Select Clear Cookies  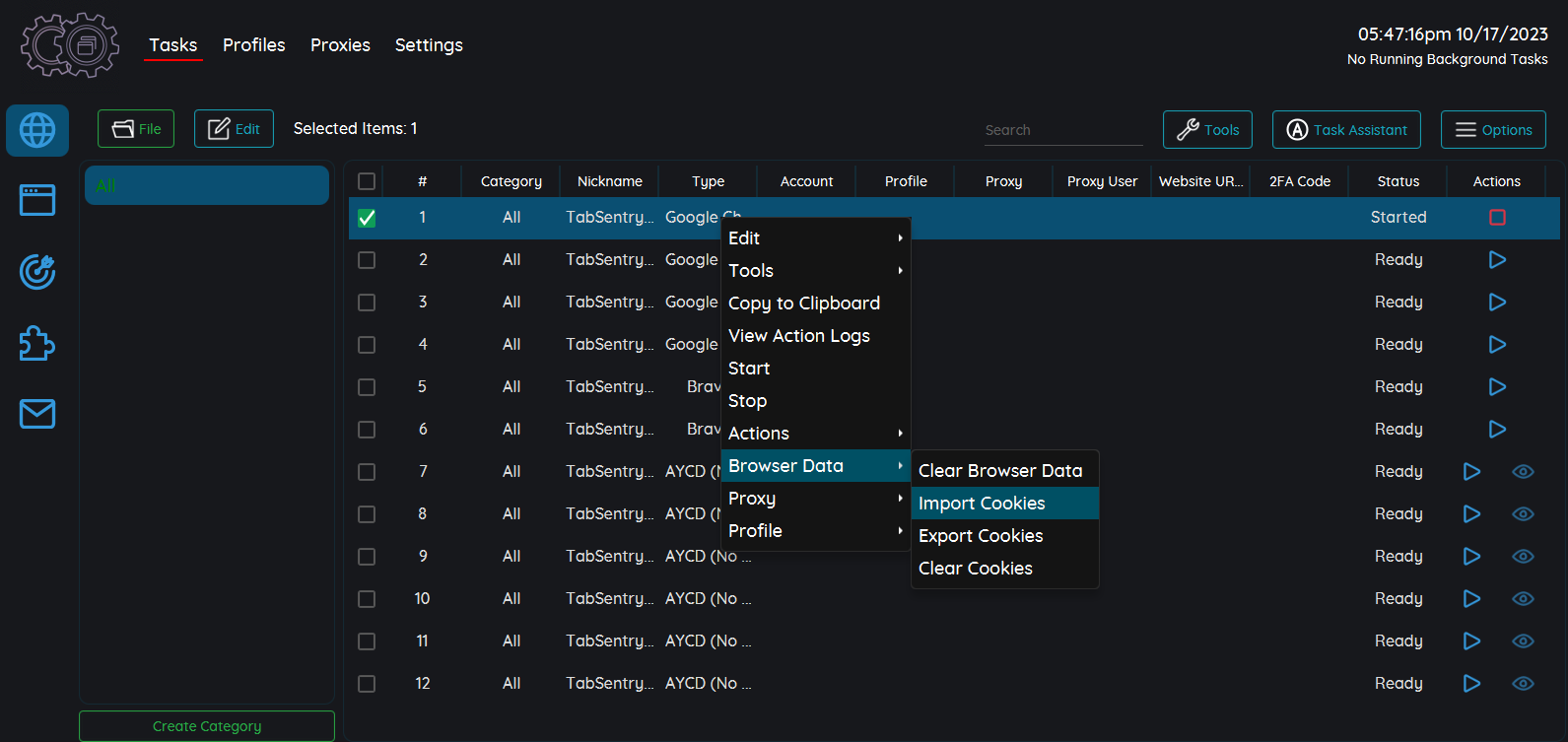click(x=1005, y=569)
